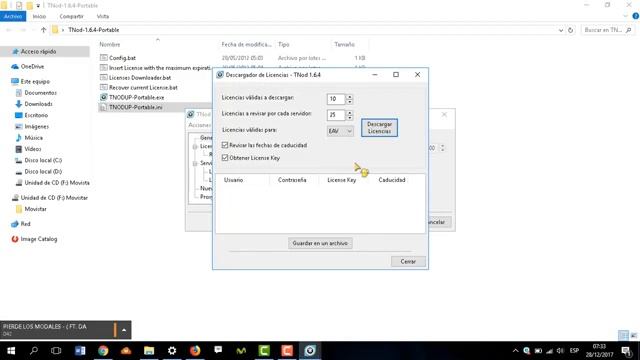Click the TNod-1.6.4-Portable address bar path
Viewport: 640px width, 360px height.
pyautogui.click(x=93, y=30)
